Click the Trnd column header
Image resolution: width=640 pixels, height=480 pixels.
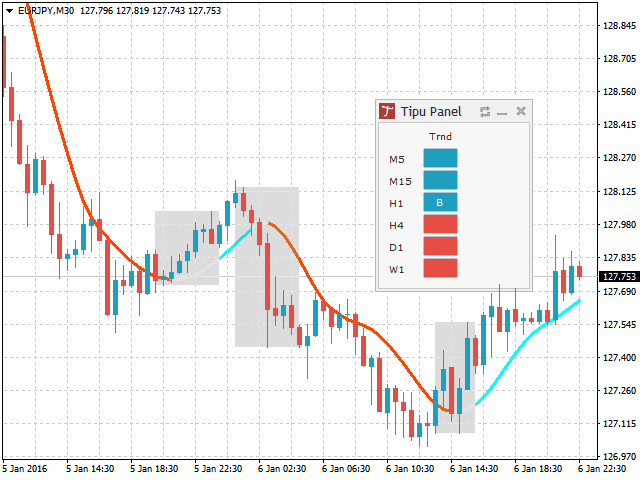pos(440,136)
